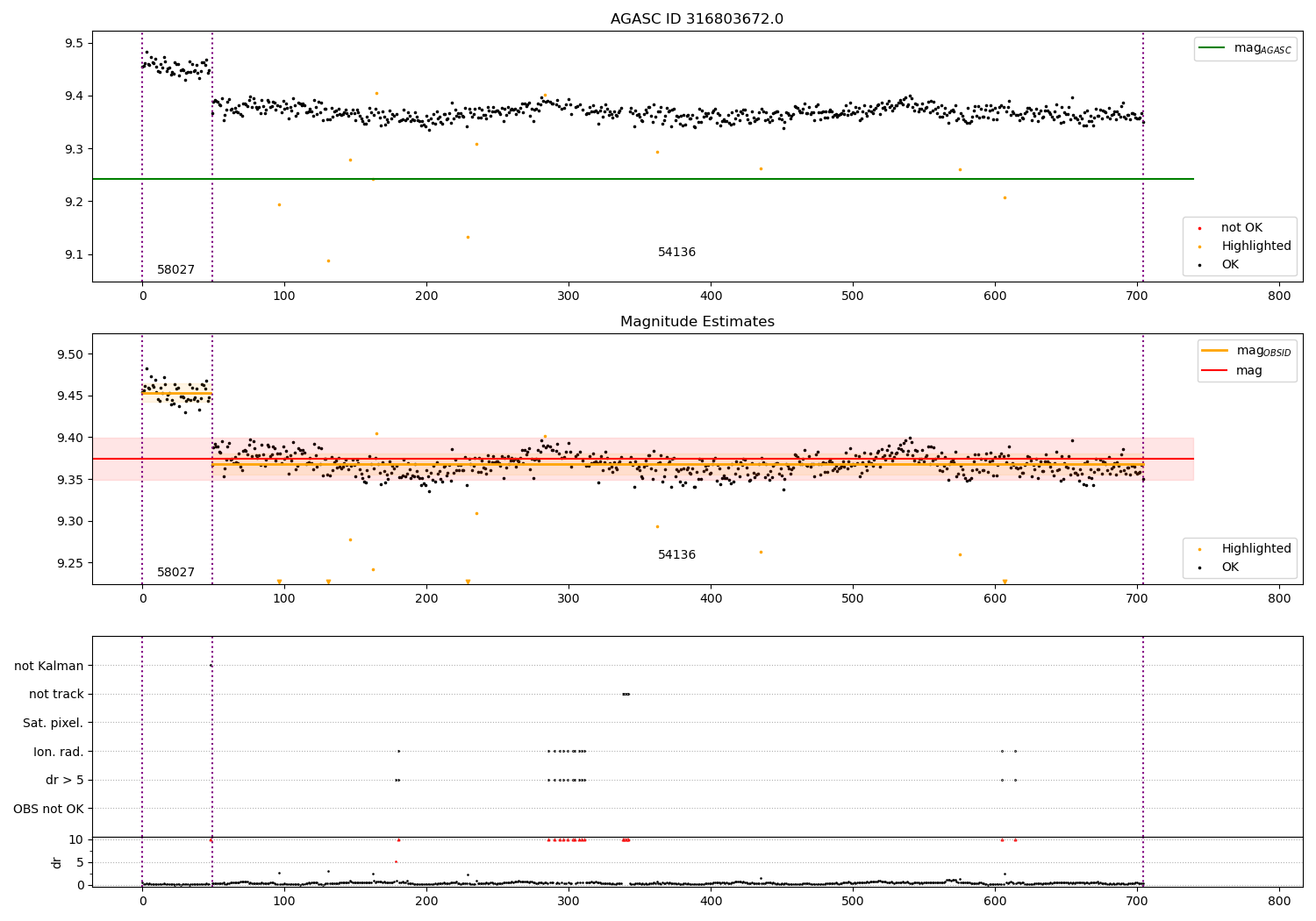Click the 'dr > 5' row label
The image size is (1316, 921).
pyautogui.click(x=65, y=781)
